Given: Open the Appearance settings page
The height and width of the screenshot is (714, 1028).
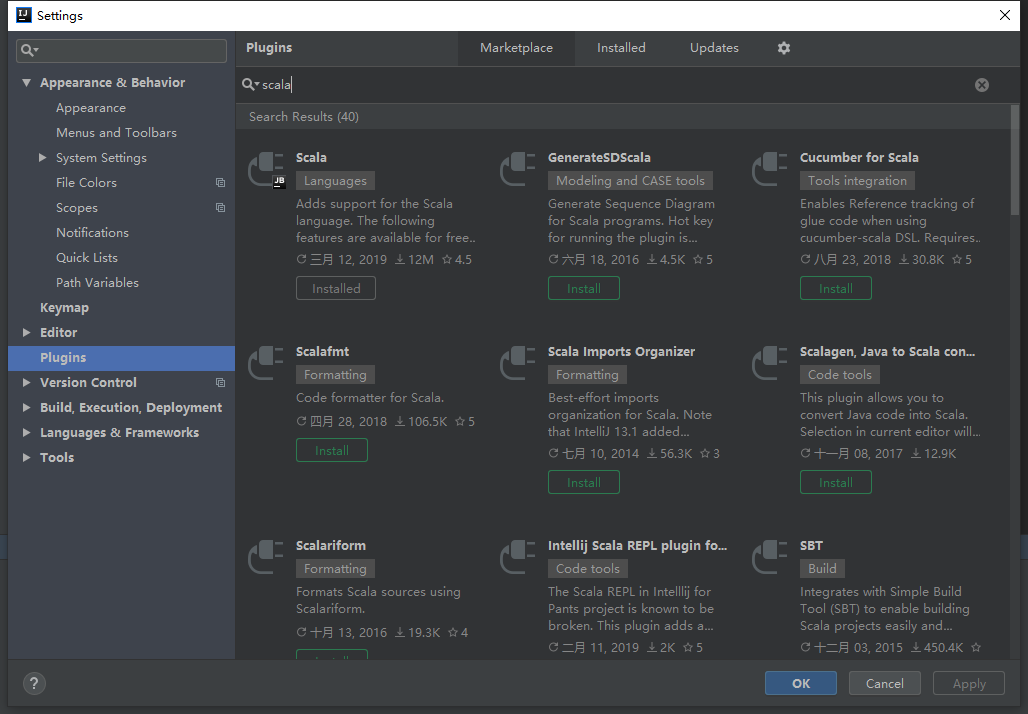Looking at the screenshot, I should [x=90, y=108].
